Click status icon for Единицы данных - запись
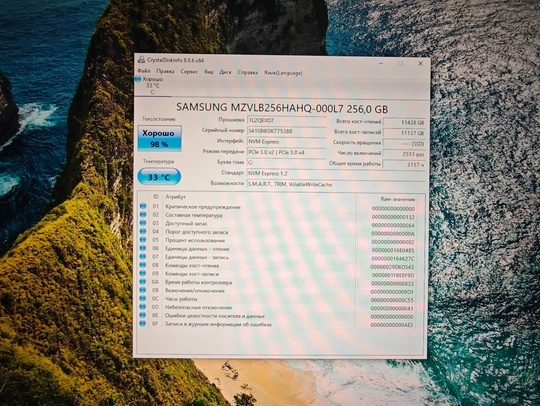Viewport: 540px width, 406px height. tap(143, 257)
